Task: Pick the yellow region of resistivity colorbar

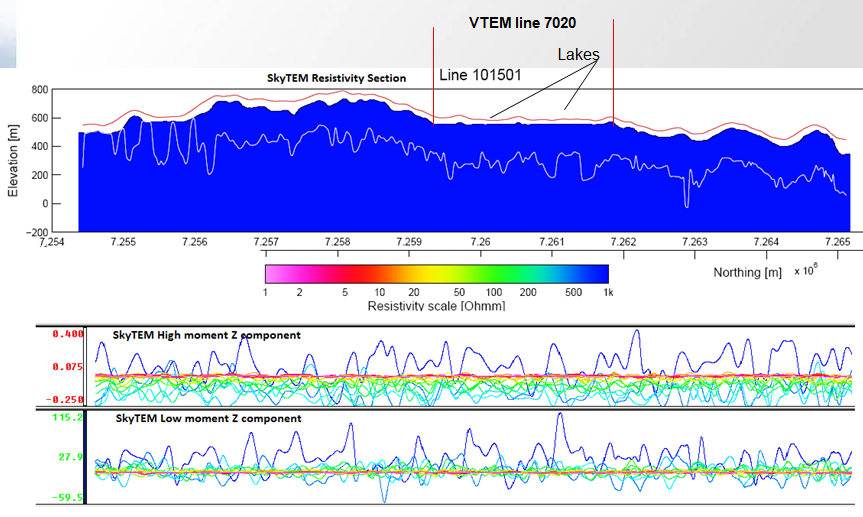Action: (432, 274)
